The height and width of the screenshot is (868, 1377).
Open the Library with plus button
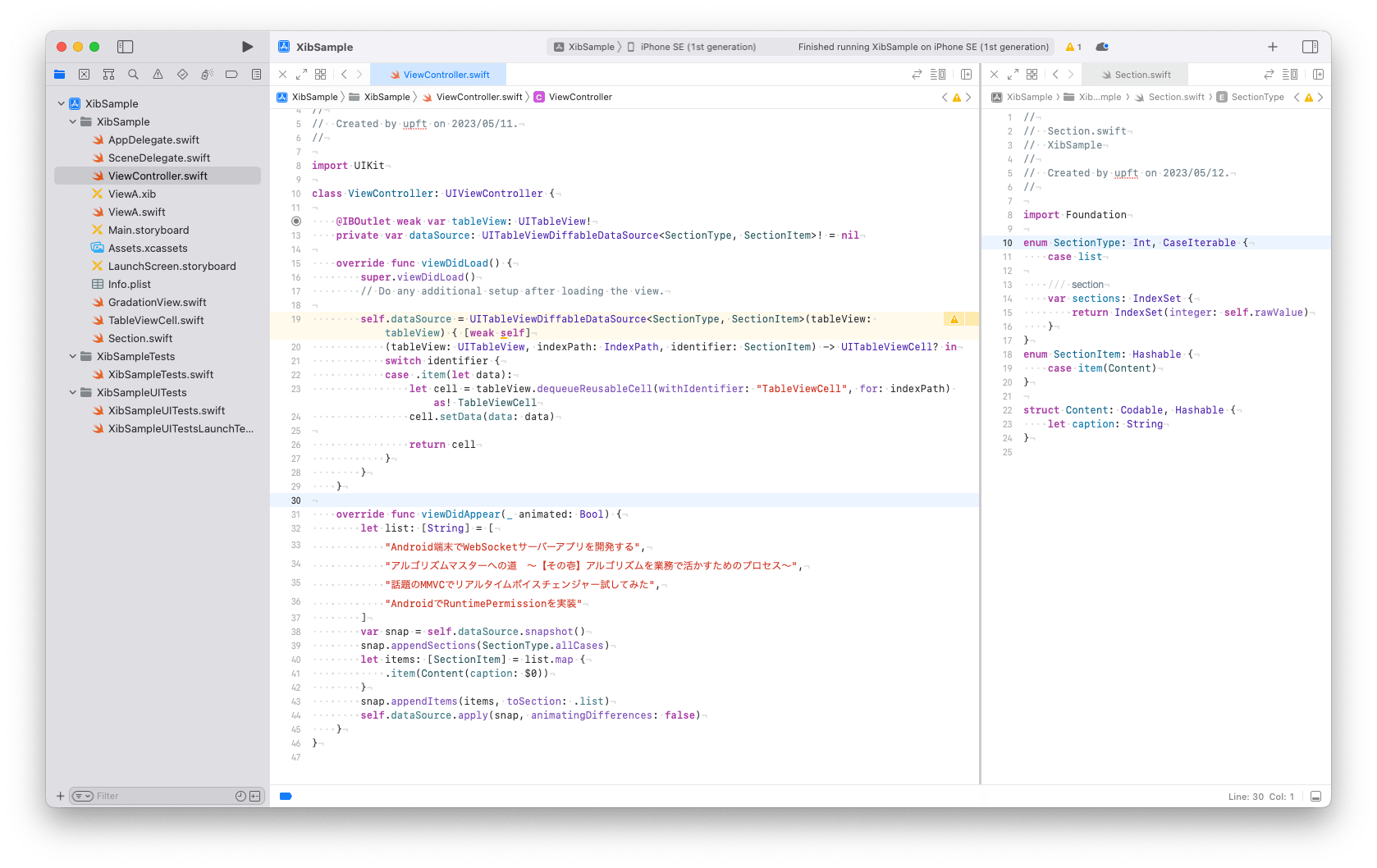point(1272,47)
